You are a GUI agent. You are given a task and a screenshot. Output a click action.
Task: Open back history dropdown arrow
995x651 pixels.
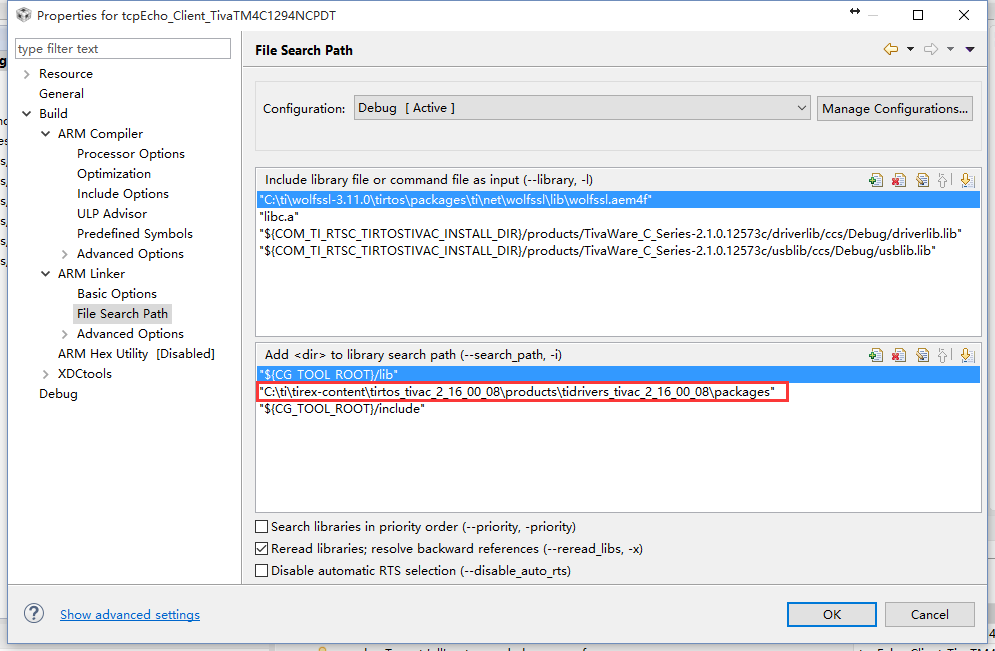pos(911,49)
